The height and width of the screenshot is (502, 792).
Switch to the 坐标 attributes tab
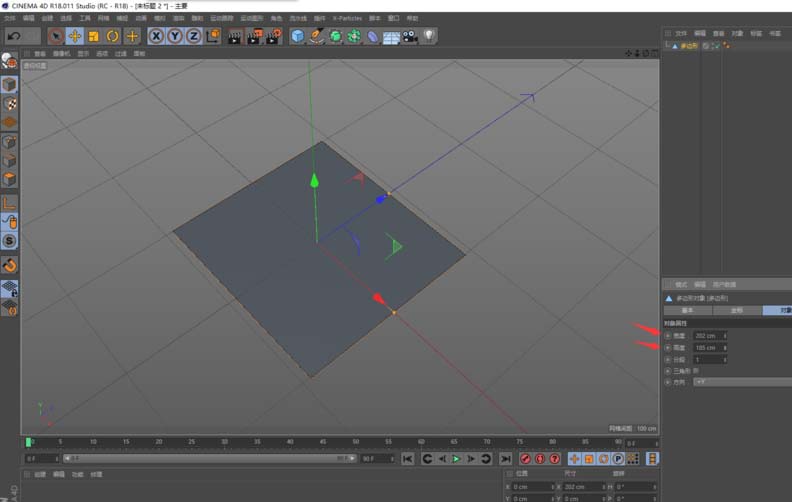tap(736, 311)
